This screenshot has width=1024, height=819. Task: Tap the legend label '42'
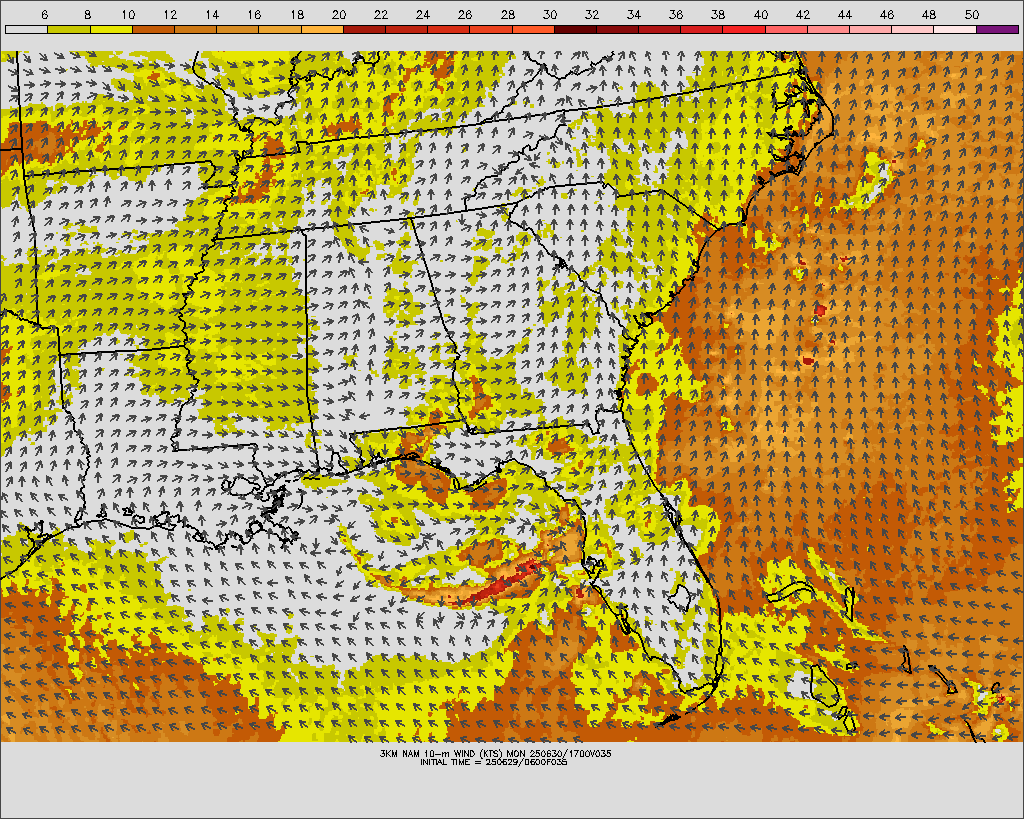[x=803, y=14]
